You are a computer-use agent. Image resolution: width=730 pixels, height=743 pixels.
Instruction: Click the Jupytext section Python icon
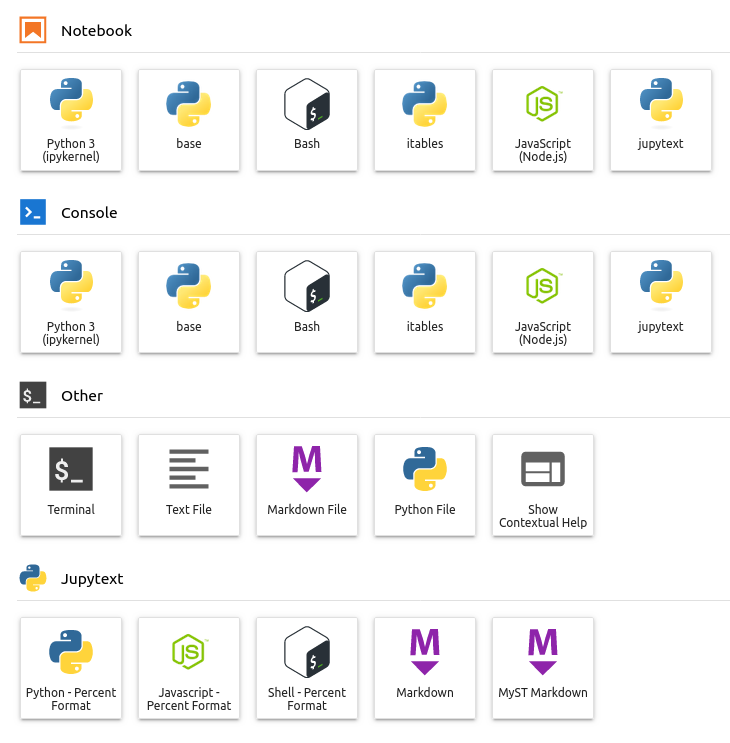point(33,578)
